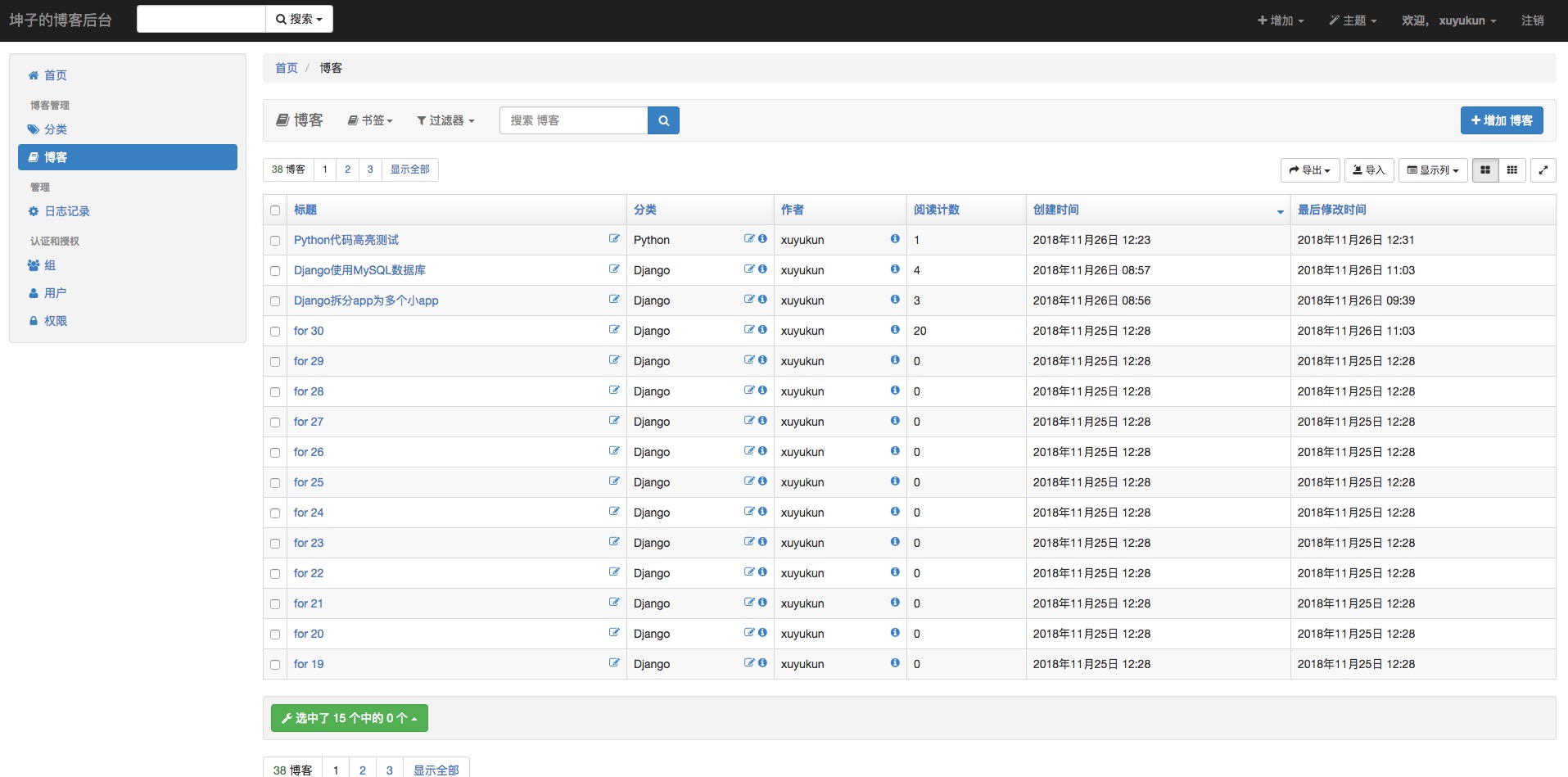Open 组 groups in sidebar
This screenshot has width=1568, height=777.
(x=128, y=265)
